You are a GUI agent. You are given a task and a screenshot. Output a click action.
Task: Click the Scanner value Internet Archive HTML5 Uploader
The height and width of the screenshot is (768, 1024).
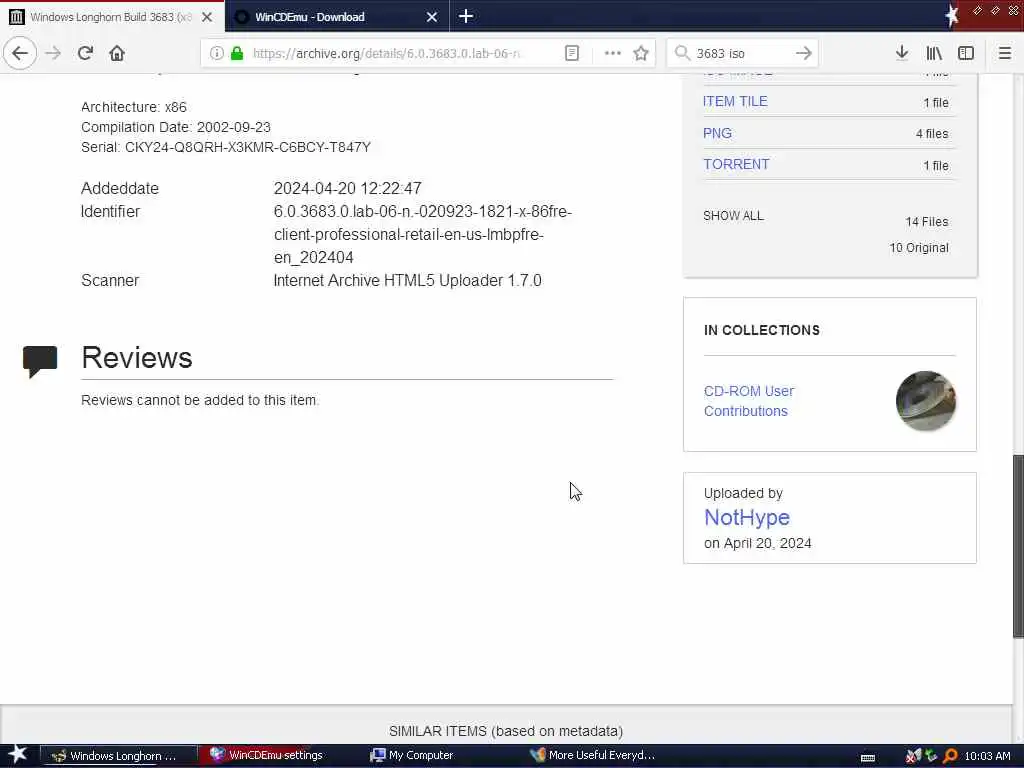click(x=407, y=280)
